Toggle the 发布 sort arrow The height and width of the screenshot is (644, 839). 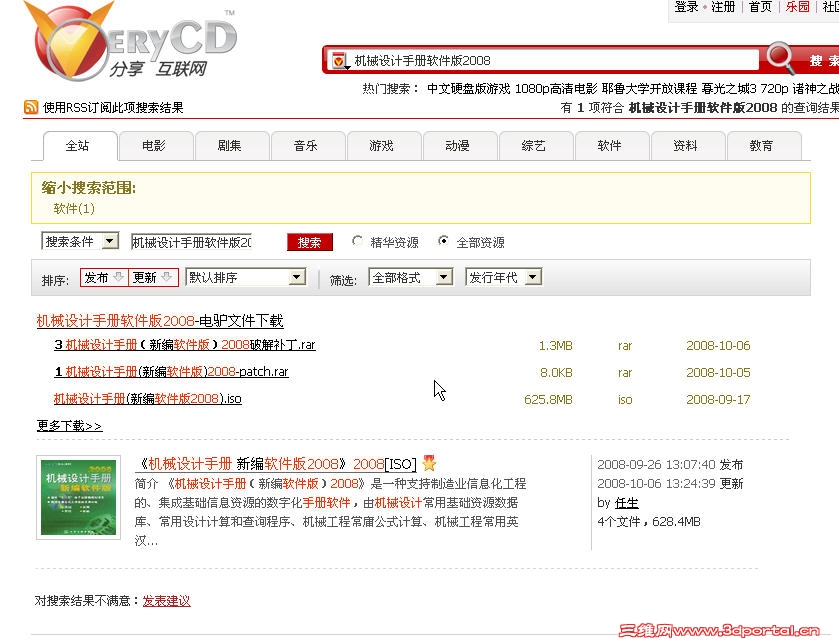119,277
